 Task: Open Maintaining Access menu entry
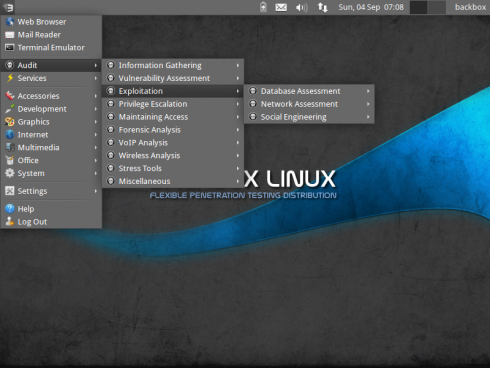[x=173, y=117]
